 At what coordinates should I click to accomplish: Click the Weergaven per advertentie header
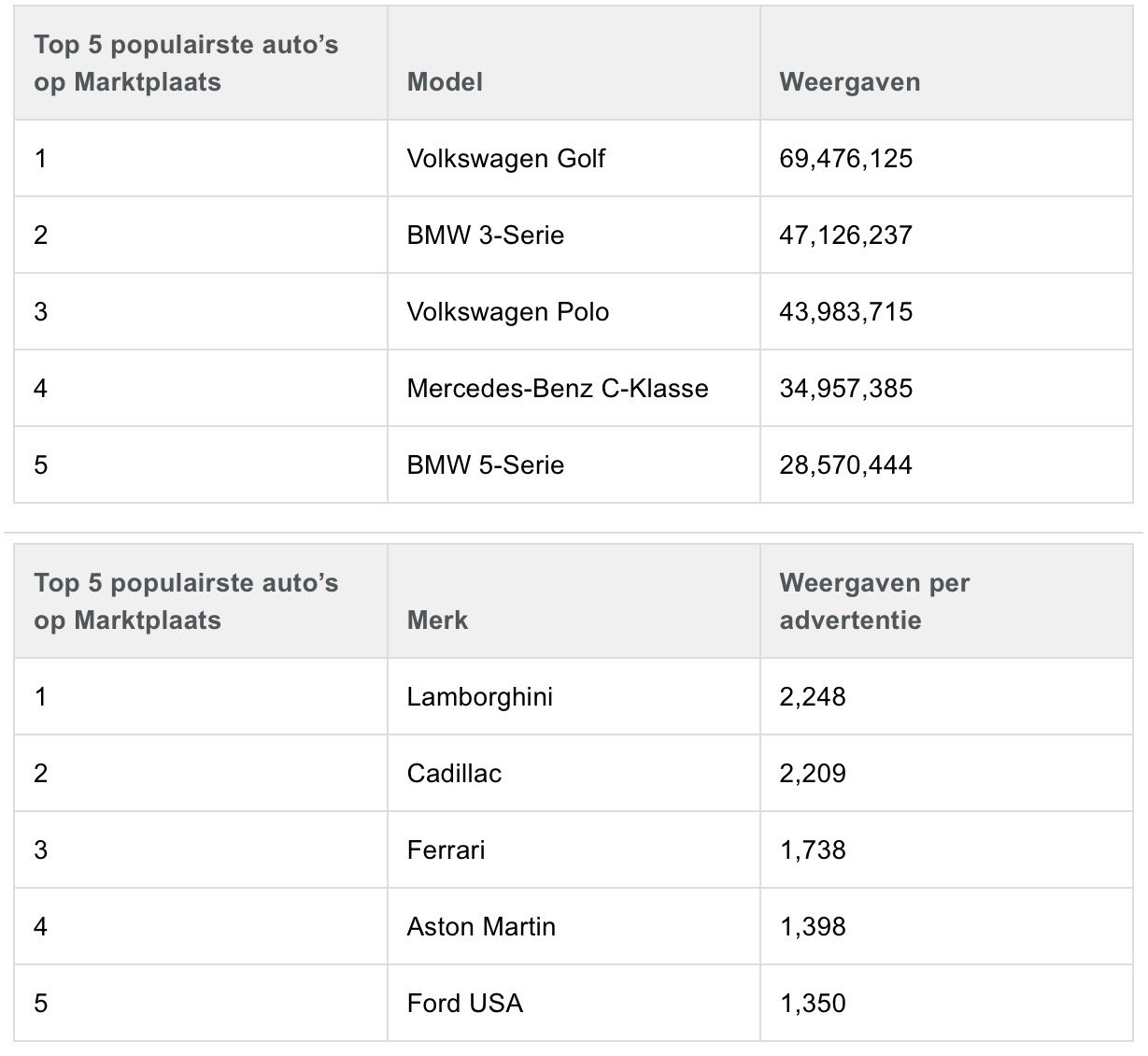tap(874, 602)
